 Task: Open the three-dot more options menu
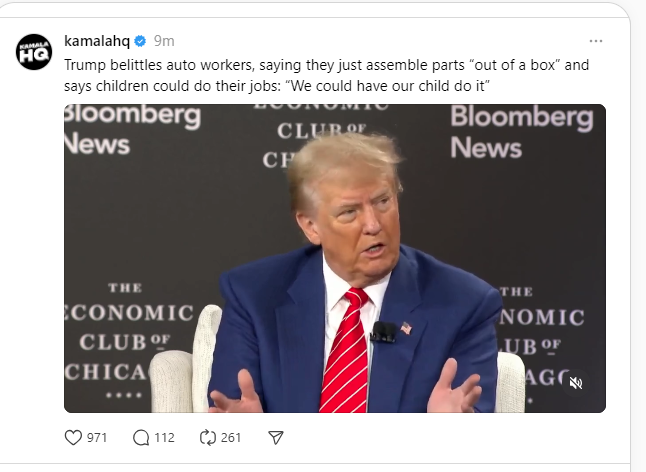596,41
